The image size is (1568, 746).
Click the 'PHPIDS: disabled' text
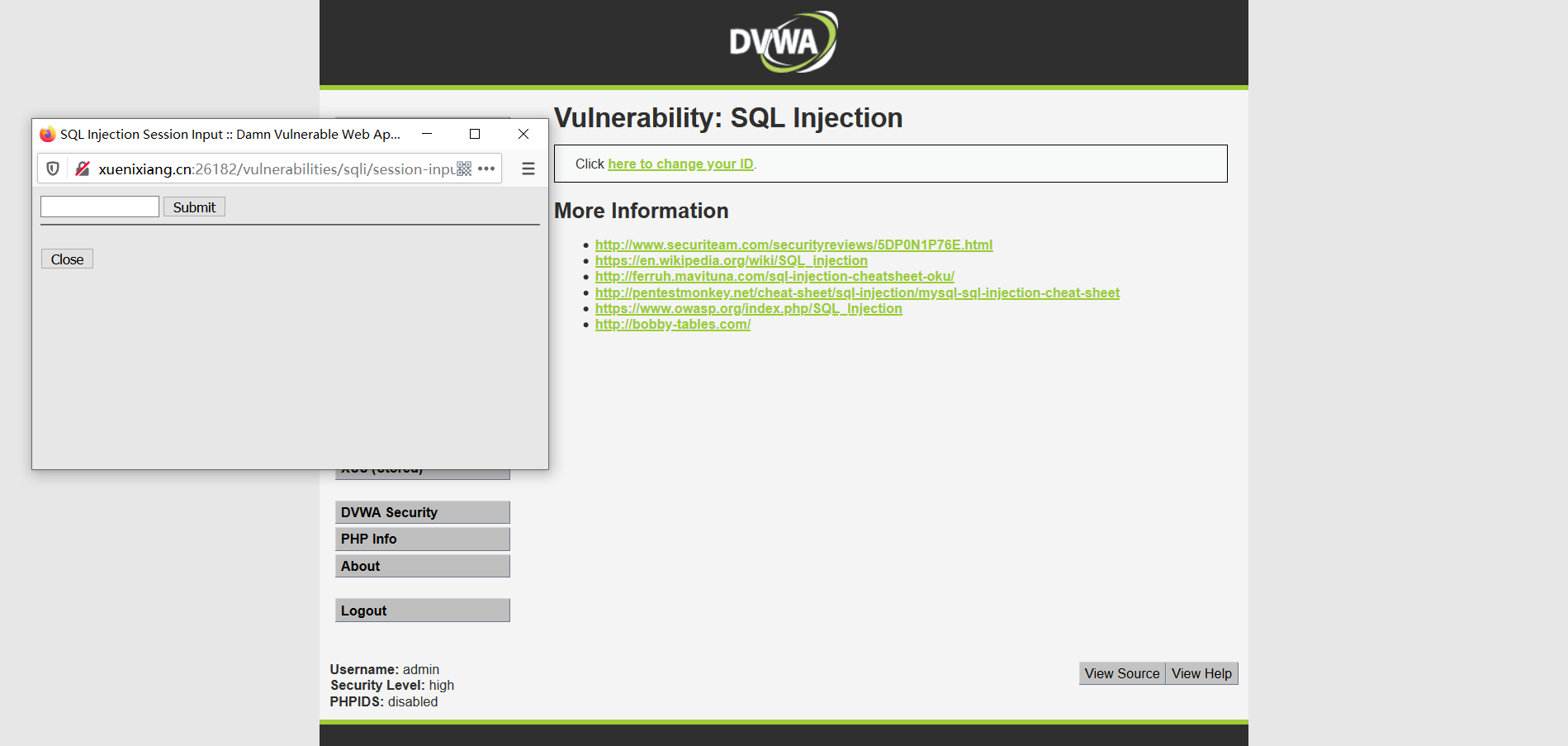pos(384,701)
